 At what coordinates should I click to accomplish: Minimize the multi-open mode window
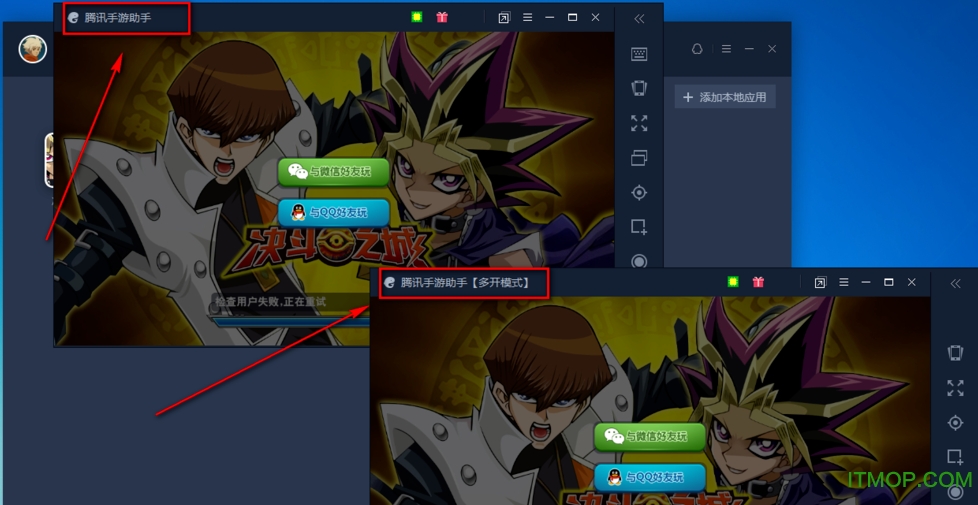[866, 282]
